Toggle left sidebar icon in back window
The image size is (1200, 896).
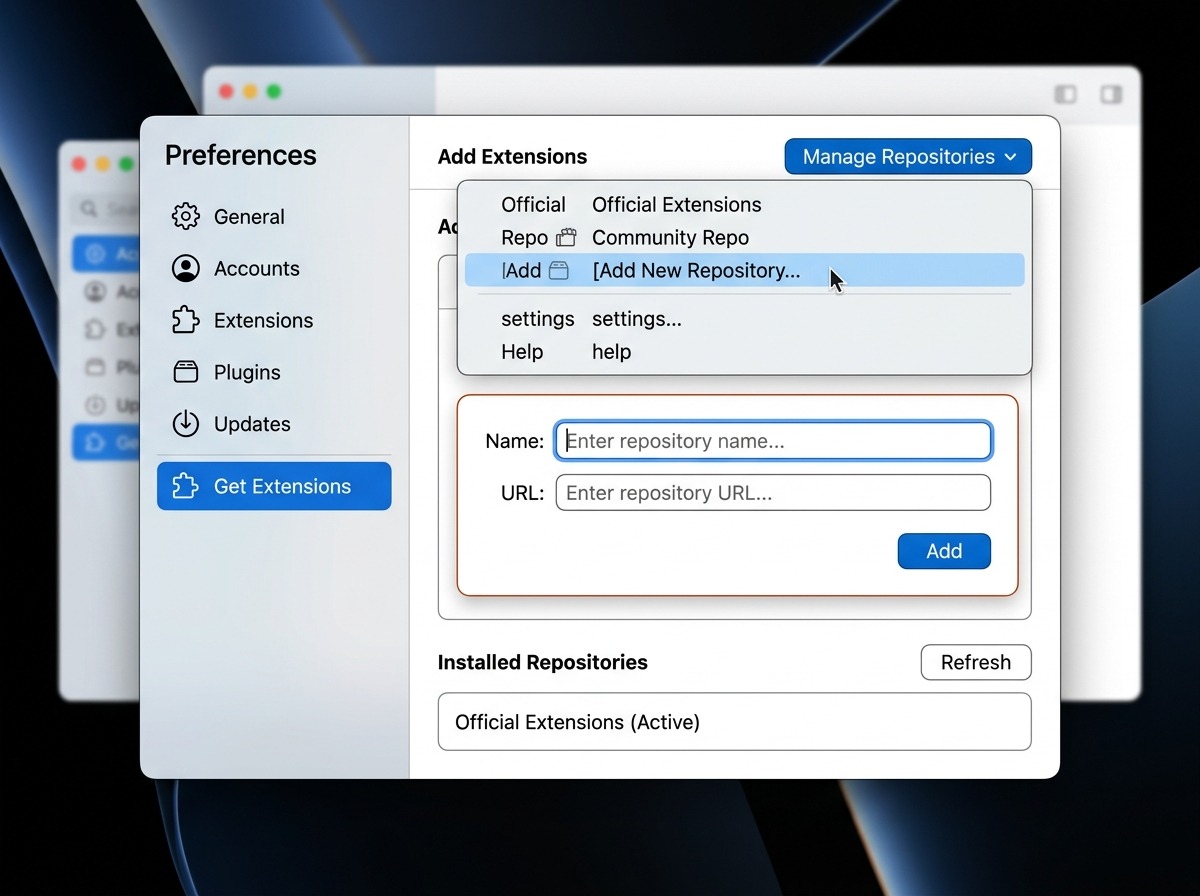click(1066, 94)
